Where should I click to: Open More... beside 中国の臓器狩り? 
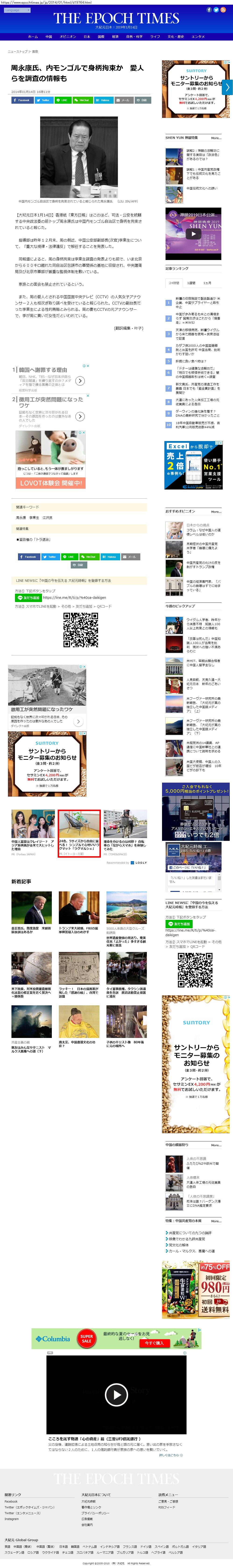216,1145
